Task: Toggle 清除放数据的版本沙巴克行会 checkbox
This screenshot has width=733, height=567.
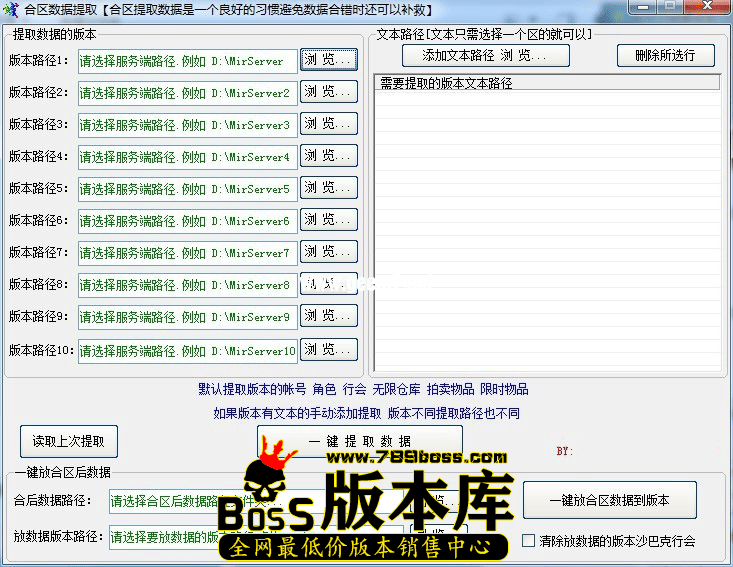Action: [x=528, y=541]
